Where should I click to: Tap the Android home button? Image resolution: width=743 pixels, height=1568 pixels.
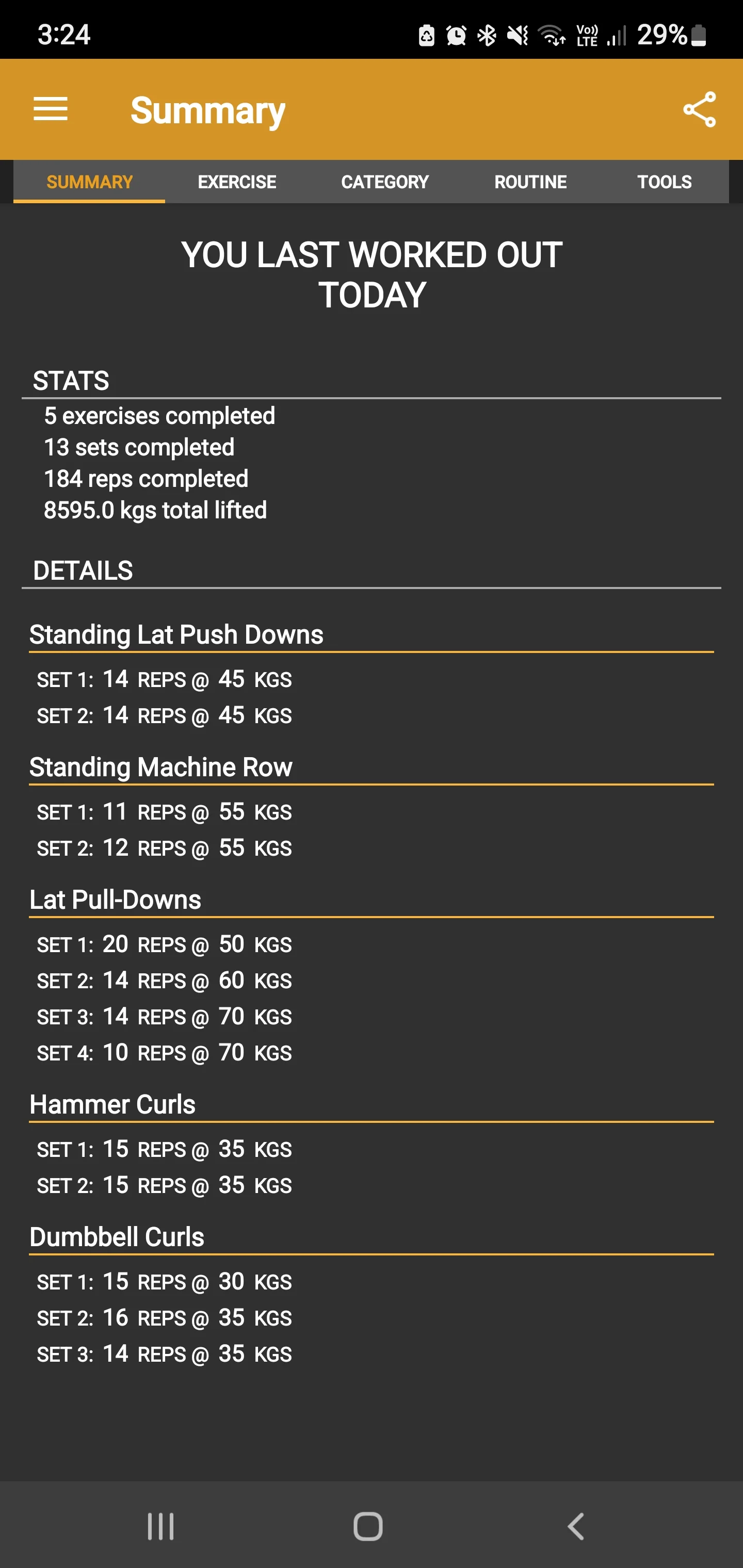point(368,1526)
